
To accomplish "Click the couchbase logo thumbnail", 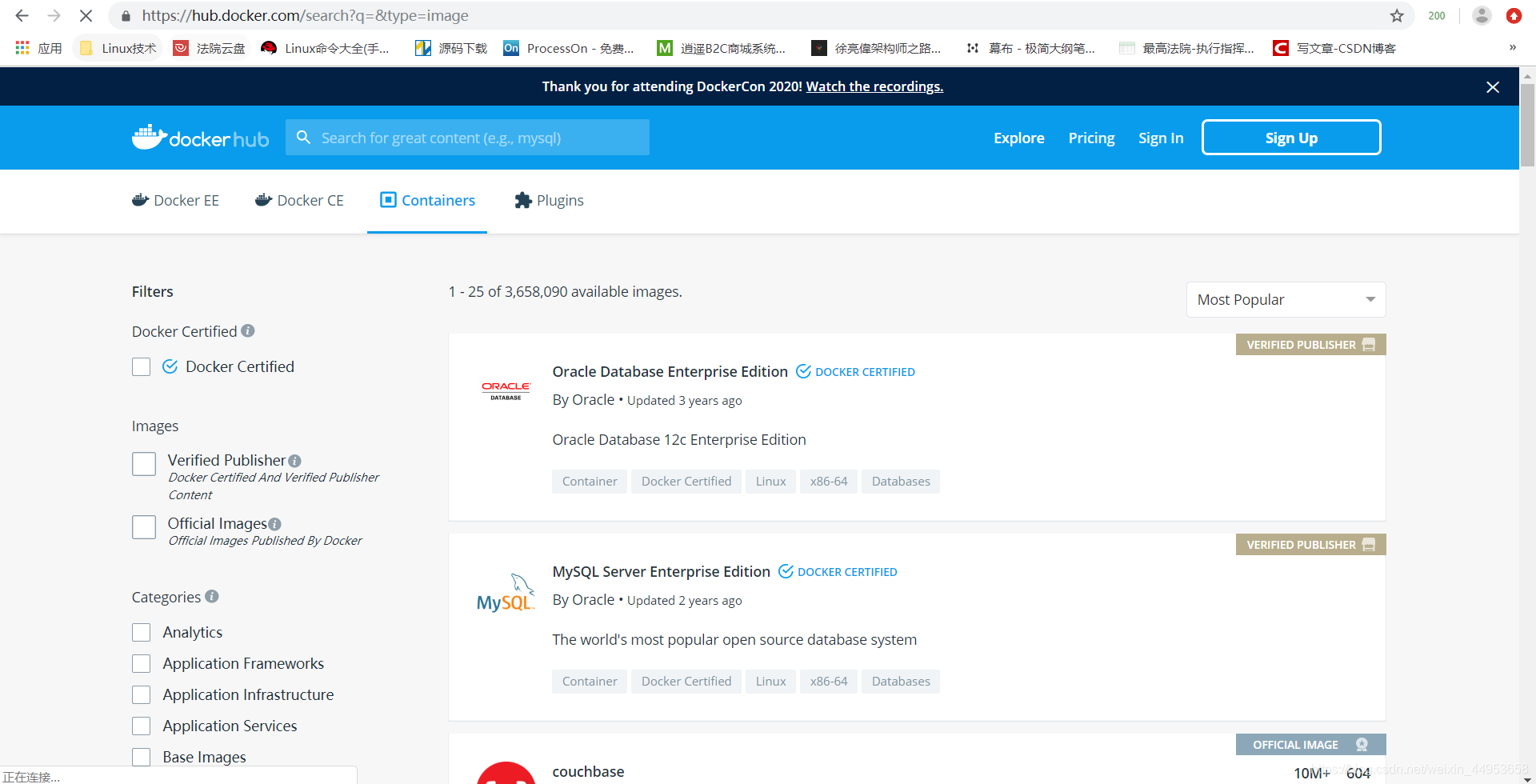I will pos(506,773).
